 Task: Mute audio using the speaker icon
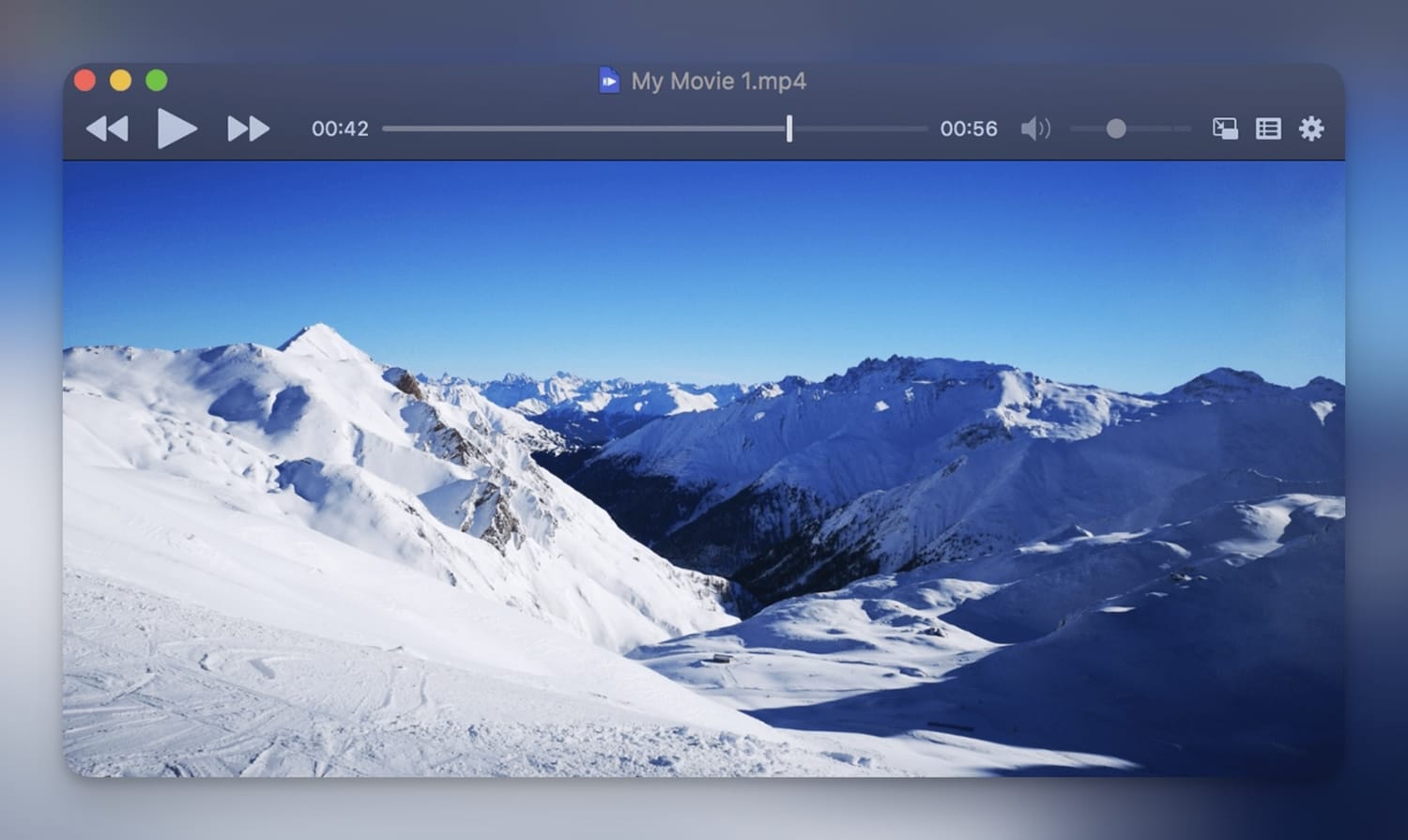click(1035, 129)
